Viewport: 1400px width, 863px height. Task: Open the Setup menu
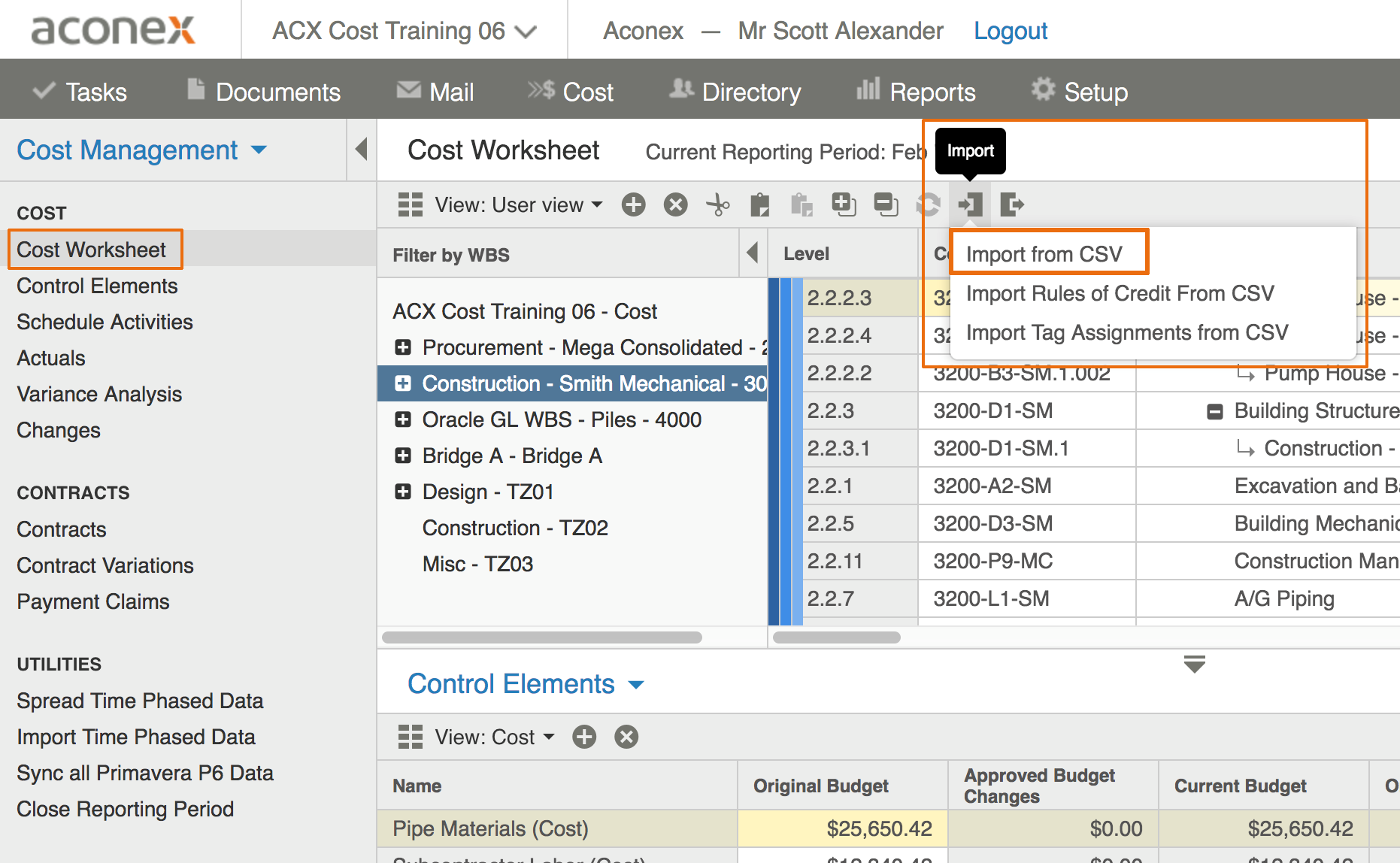click(x=1079, y=92)
